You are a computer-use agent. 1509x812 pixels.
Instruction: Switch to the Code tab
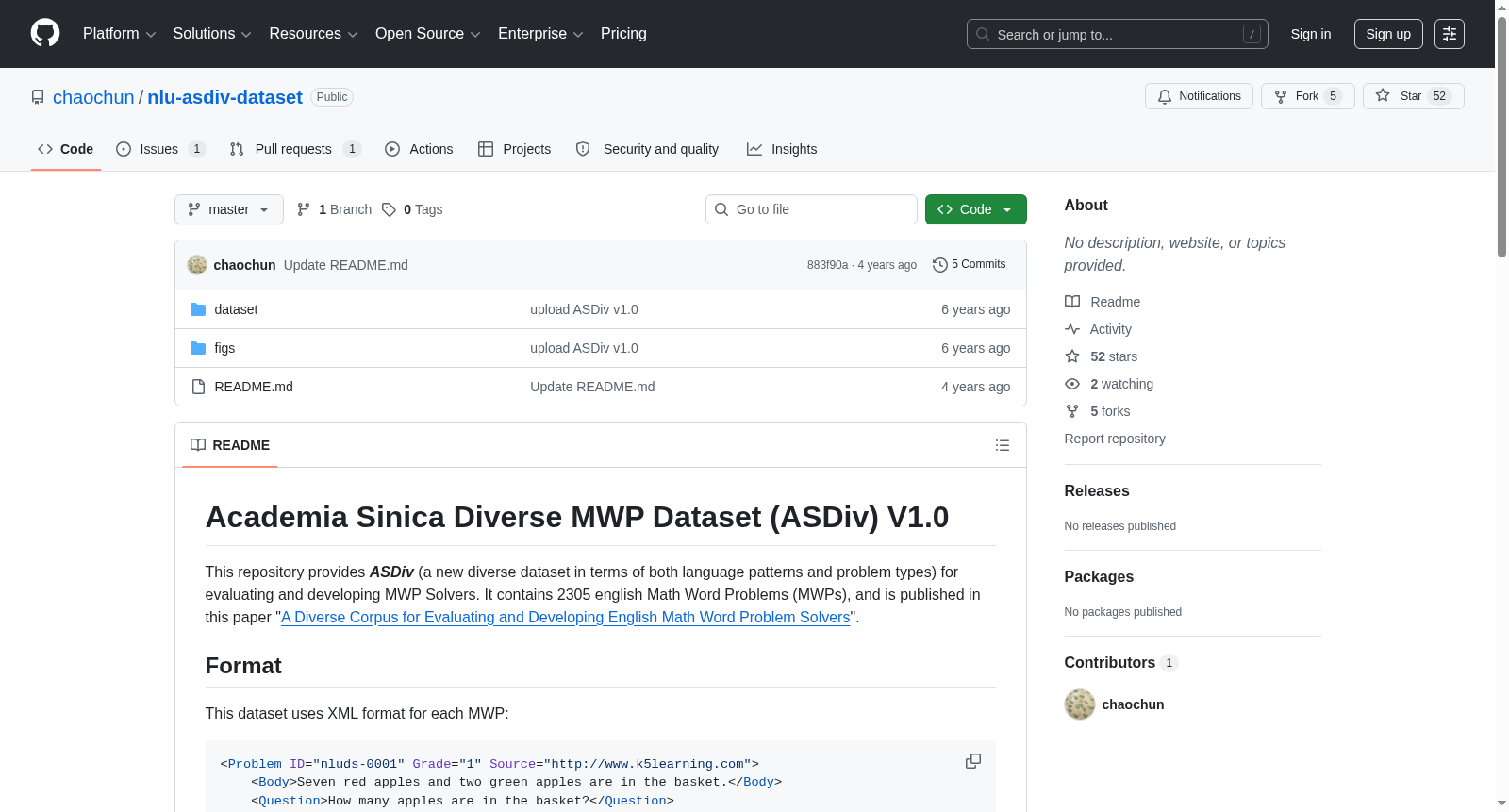[x=66, y=149]
